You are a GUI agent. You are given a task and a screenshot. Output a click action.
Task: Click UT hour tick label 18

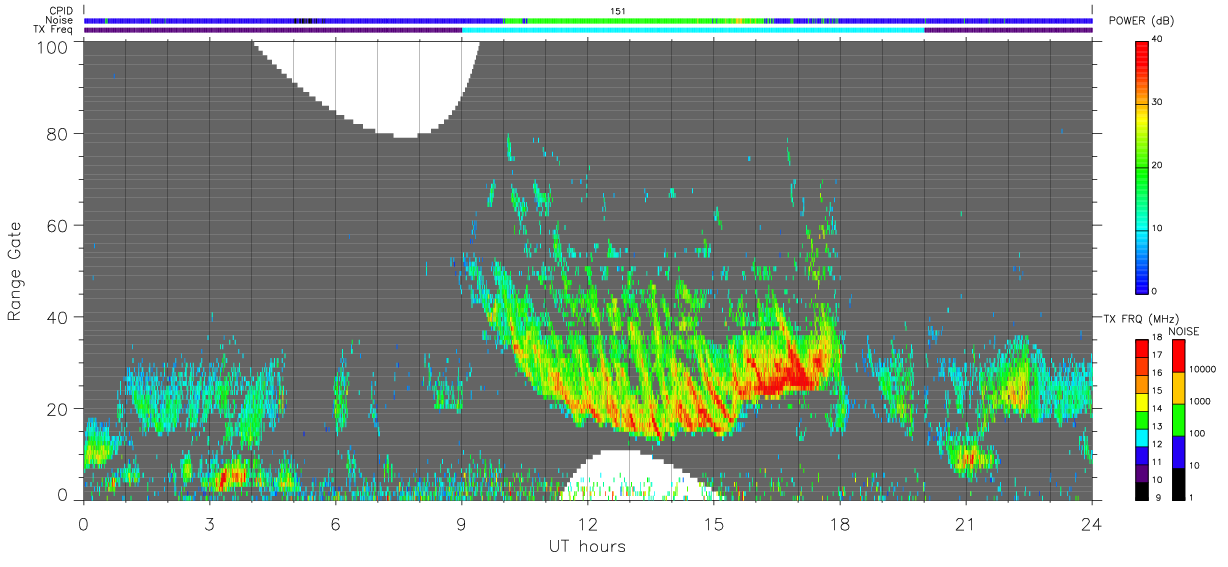(840, 523)
